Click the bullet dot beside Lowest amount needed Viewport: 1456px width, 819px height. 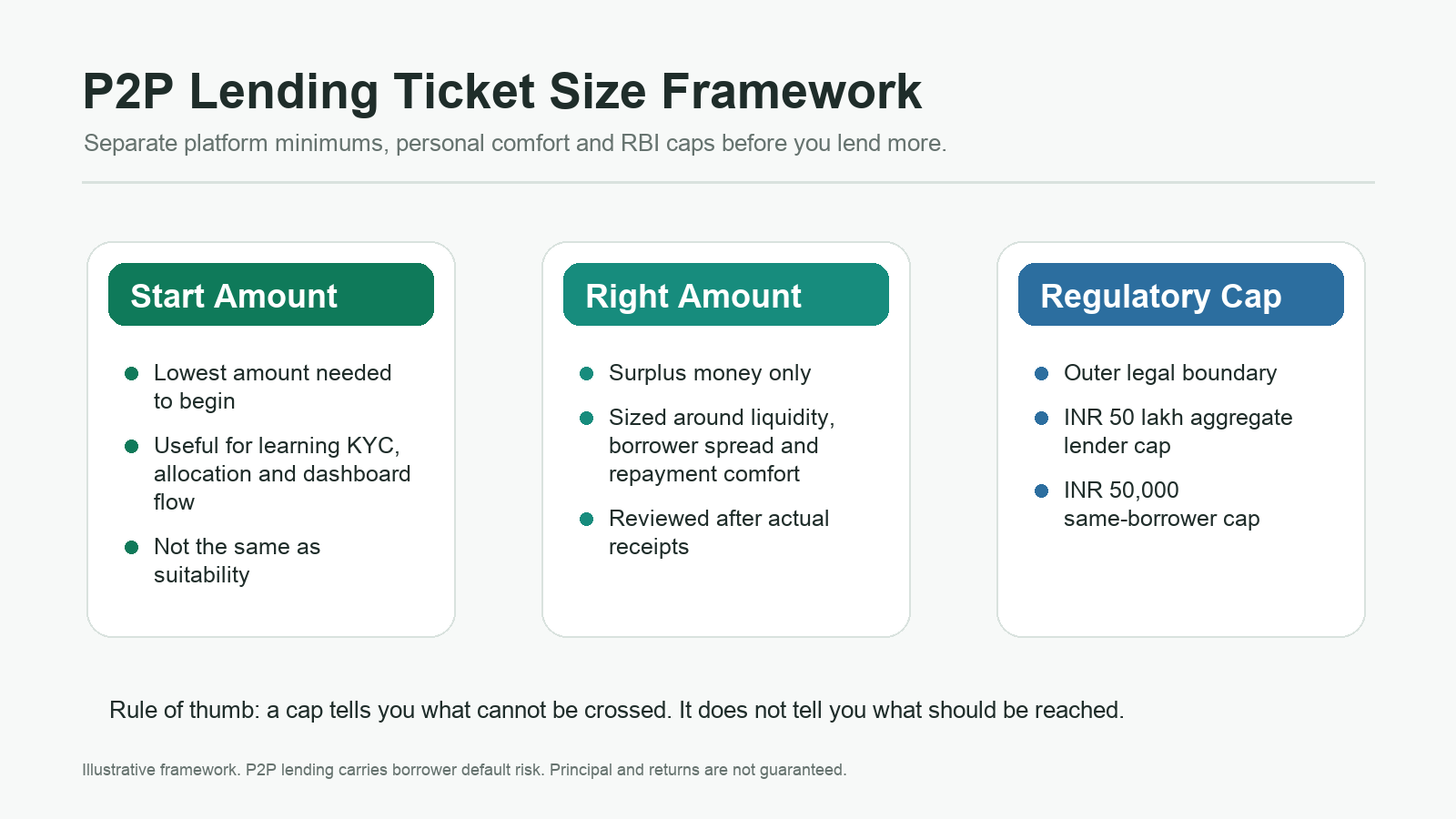point(132,373)
